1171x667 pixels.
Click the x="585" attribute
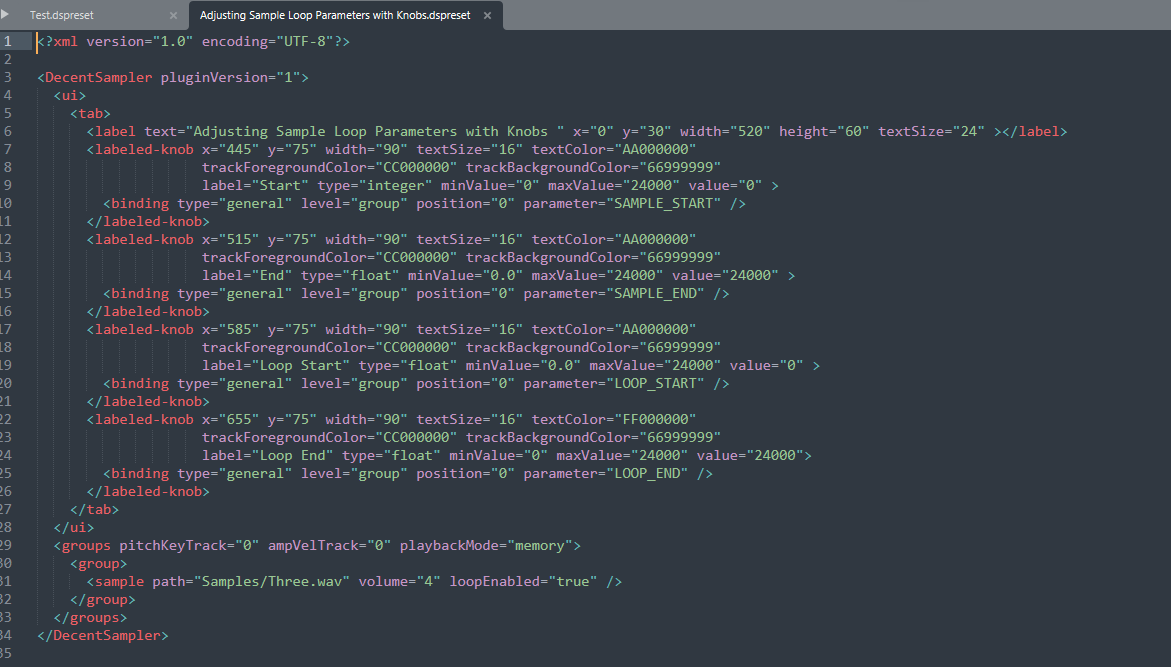pyautogui.click(x=230, y=329)
